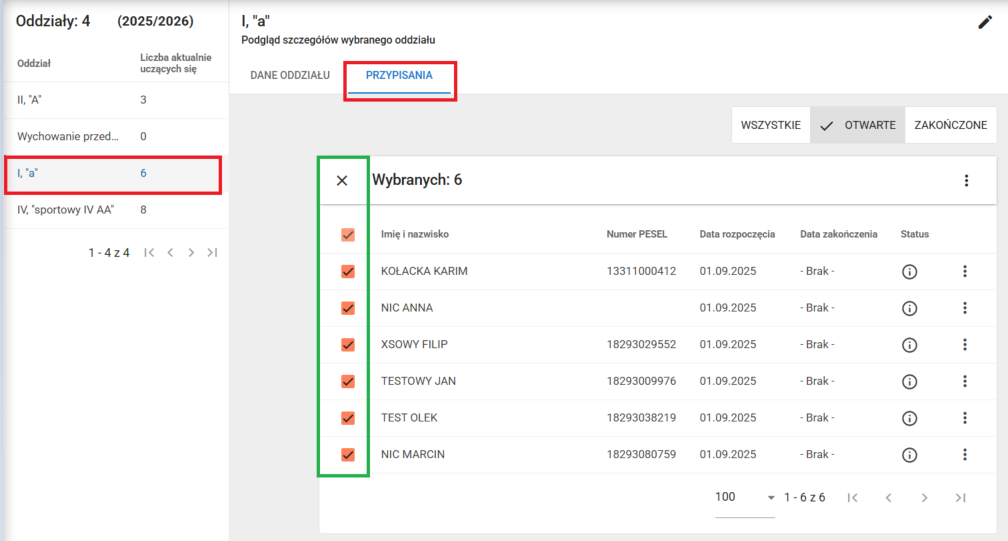Select class IV "sportowy IV AA" in list
1008x541 pixels.
(65, 210)
